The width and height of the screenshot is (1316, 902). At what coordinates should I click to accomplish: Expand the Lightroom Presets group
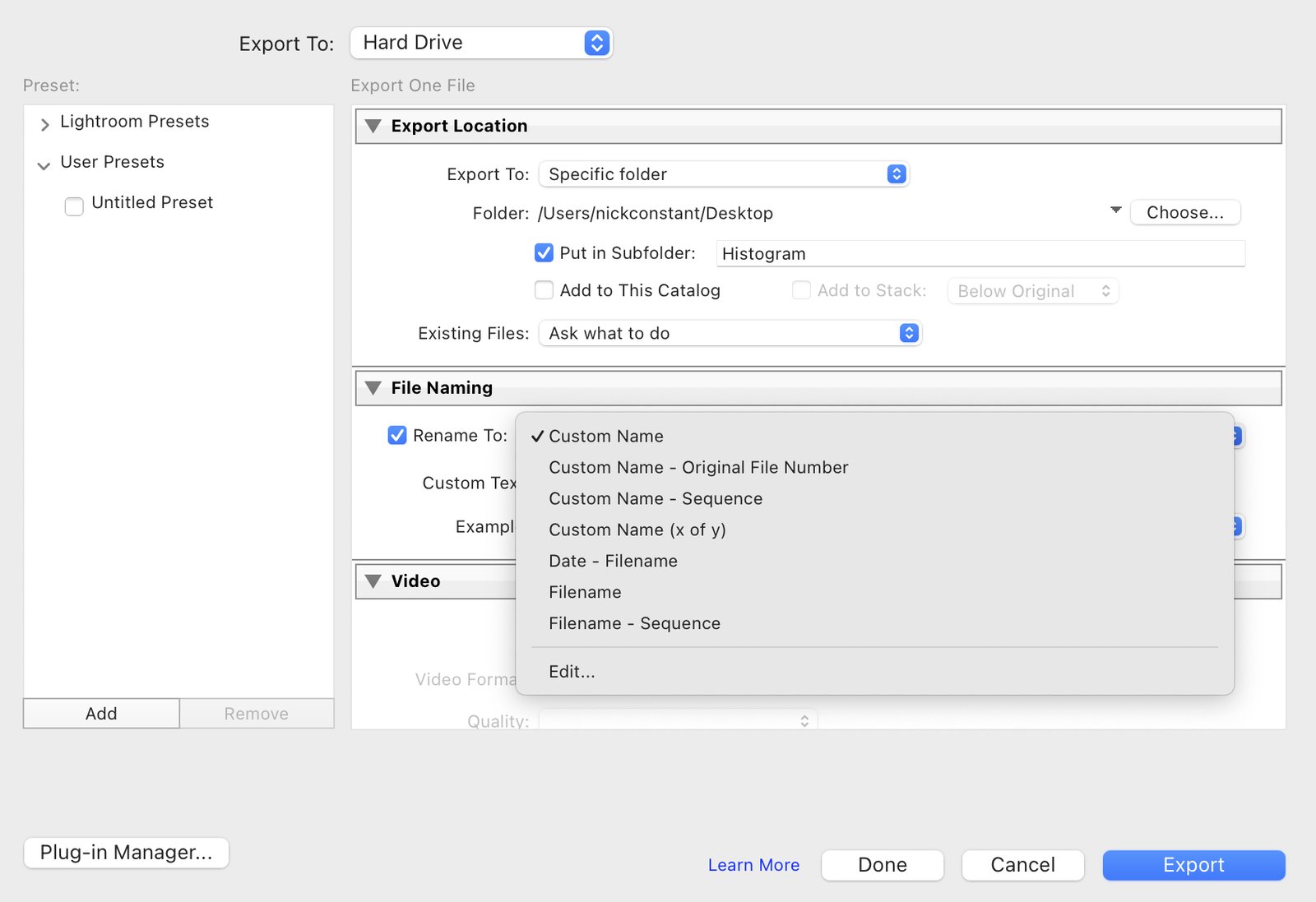44,124
